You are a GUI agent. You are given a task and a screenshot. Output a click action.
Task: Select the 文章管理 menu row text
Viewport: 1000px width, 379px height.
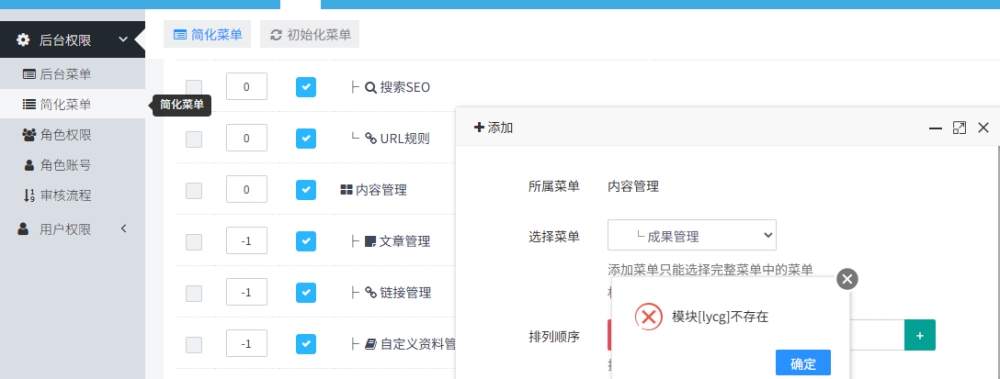(x=405, y=242)
